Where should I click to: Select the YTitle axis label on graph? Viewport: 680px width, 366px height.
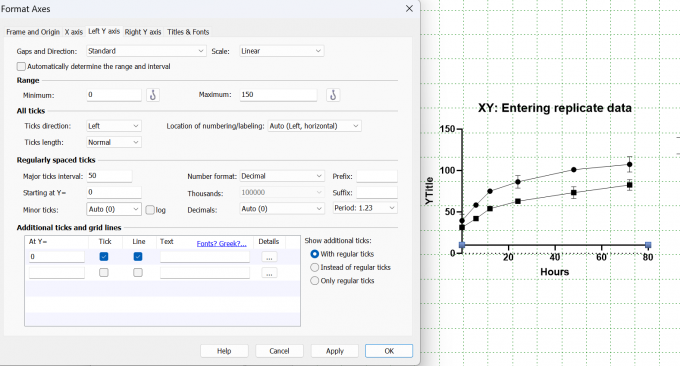tap(429, 191)
